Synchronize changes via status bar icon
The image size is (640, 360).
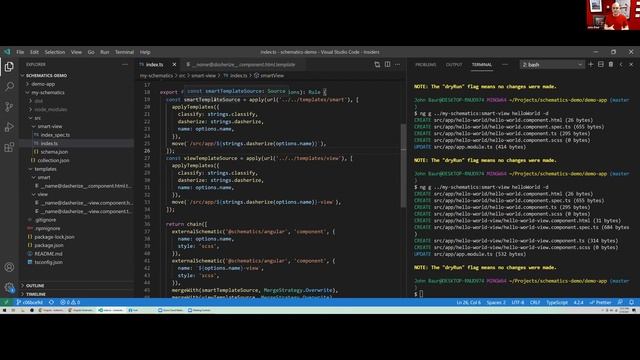point(51,302)
